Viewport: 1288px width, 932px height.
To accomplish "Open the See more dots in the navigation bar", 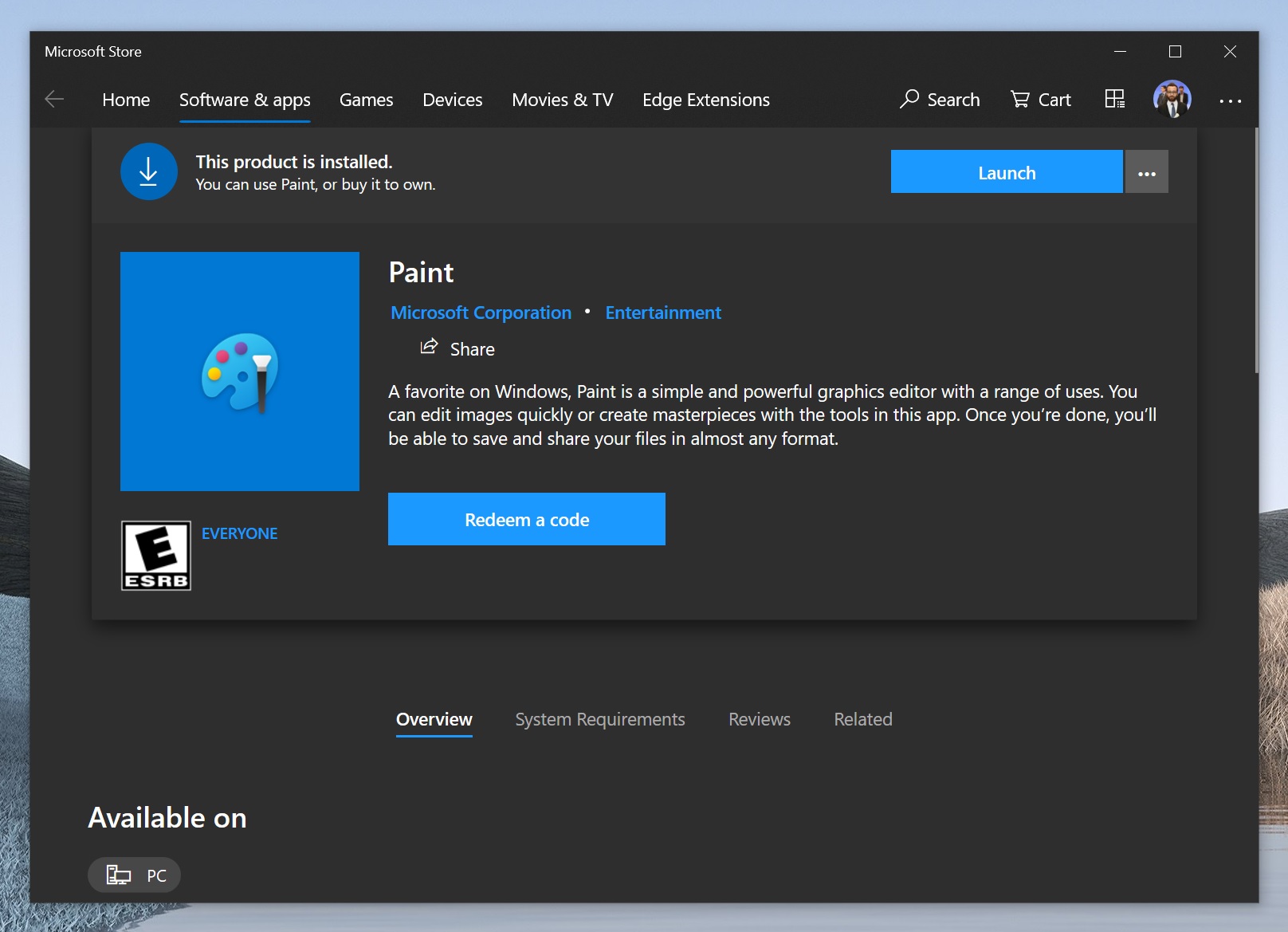I will pos(1230,100).
